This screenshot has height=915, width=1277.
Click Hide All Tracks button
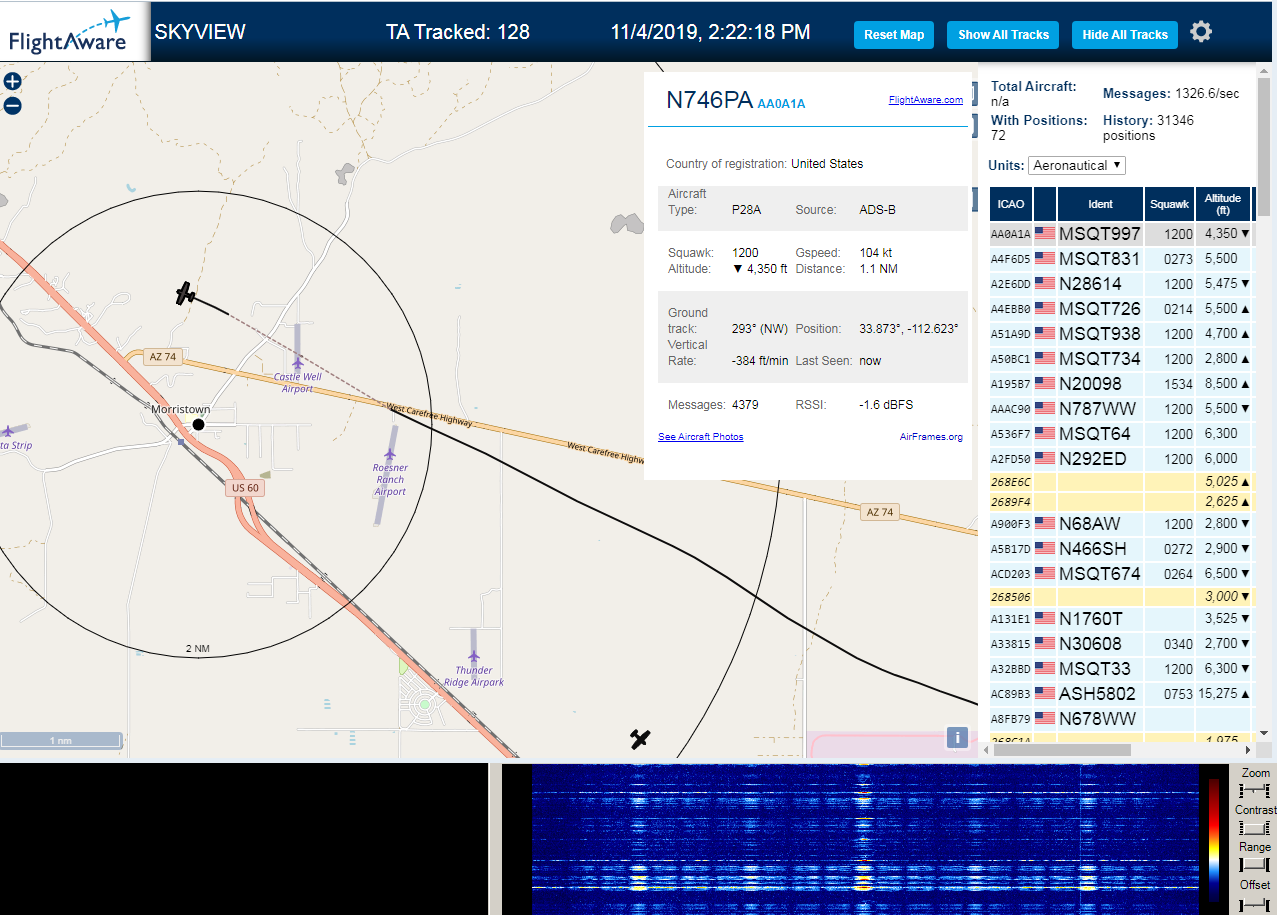click(1125, 35)
